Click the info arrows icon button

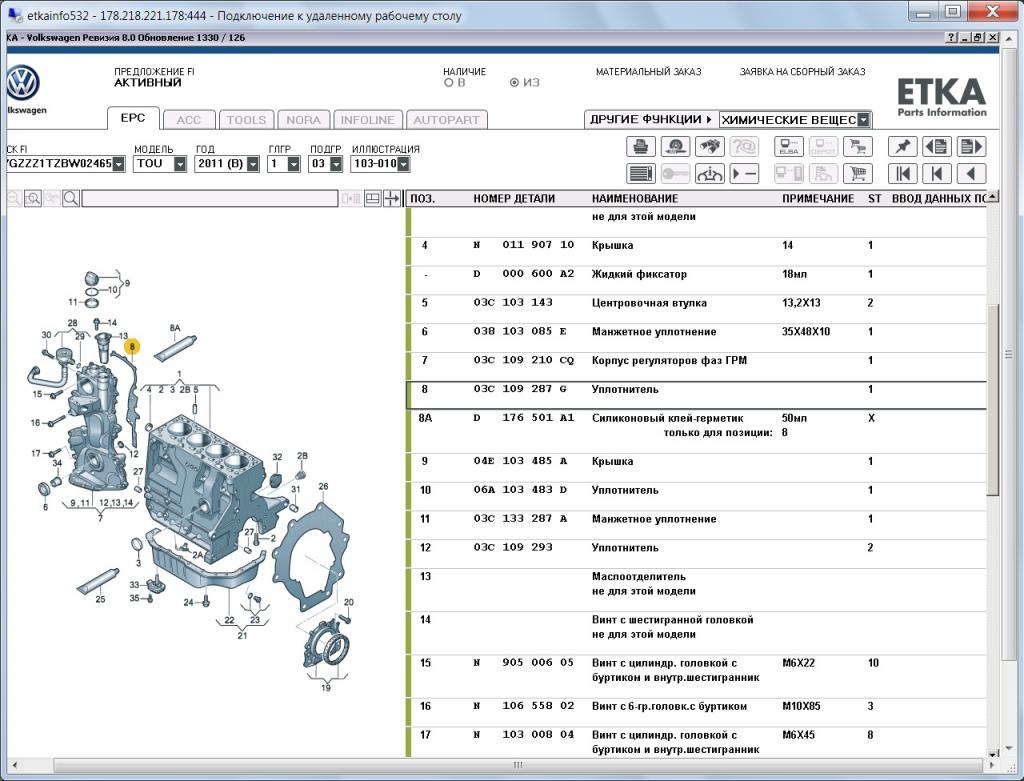click(710, 173)
